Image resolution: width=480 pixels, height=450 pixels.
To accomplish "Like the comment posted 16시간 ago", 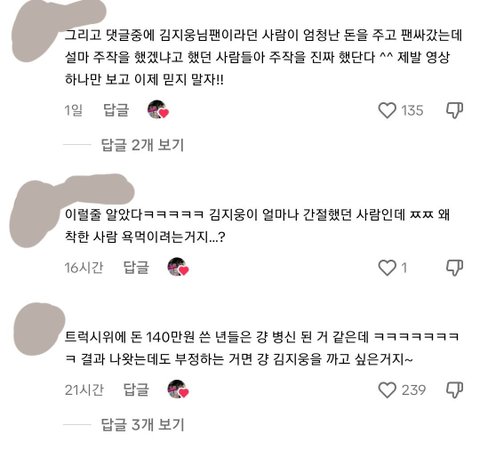I will [387, 268].
